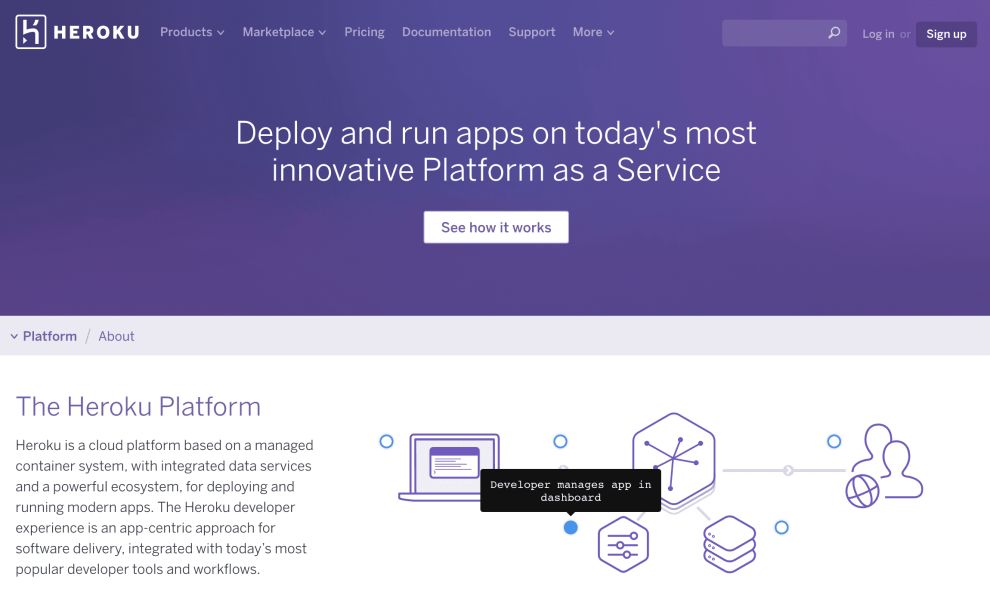This screenshot has width=990, height=592.
Task: Select the step circle left of the laptop
Action: click(x=386, y=441)
